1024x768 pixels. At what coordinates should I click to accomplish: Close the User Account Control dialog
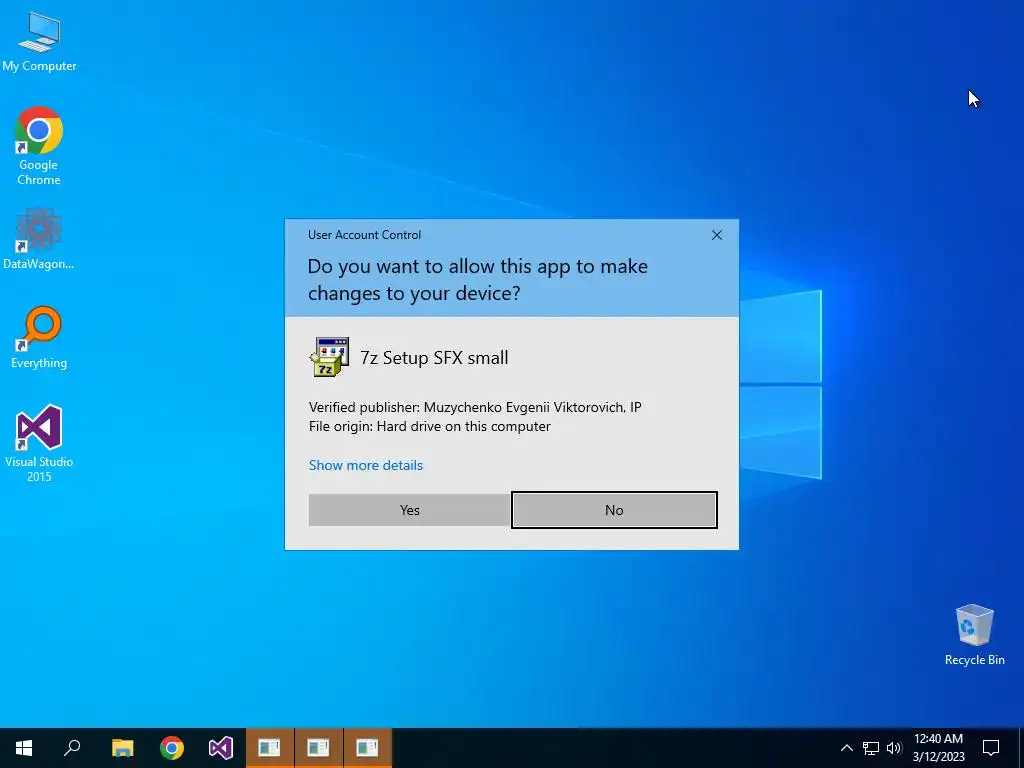coord(716,235)
